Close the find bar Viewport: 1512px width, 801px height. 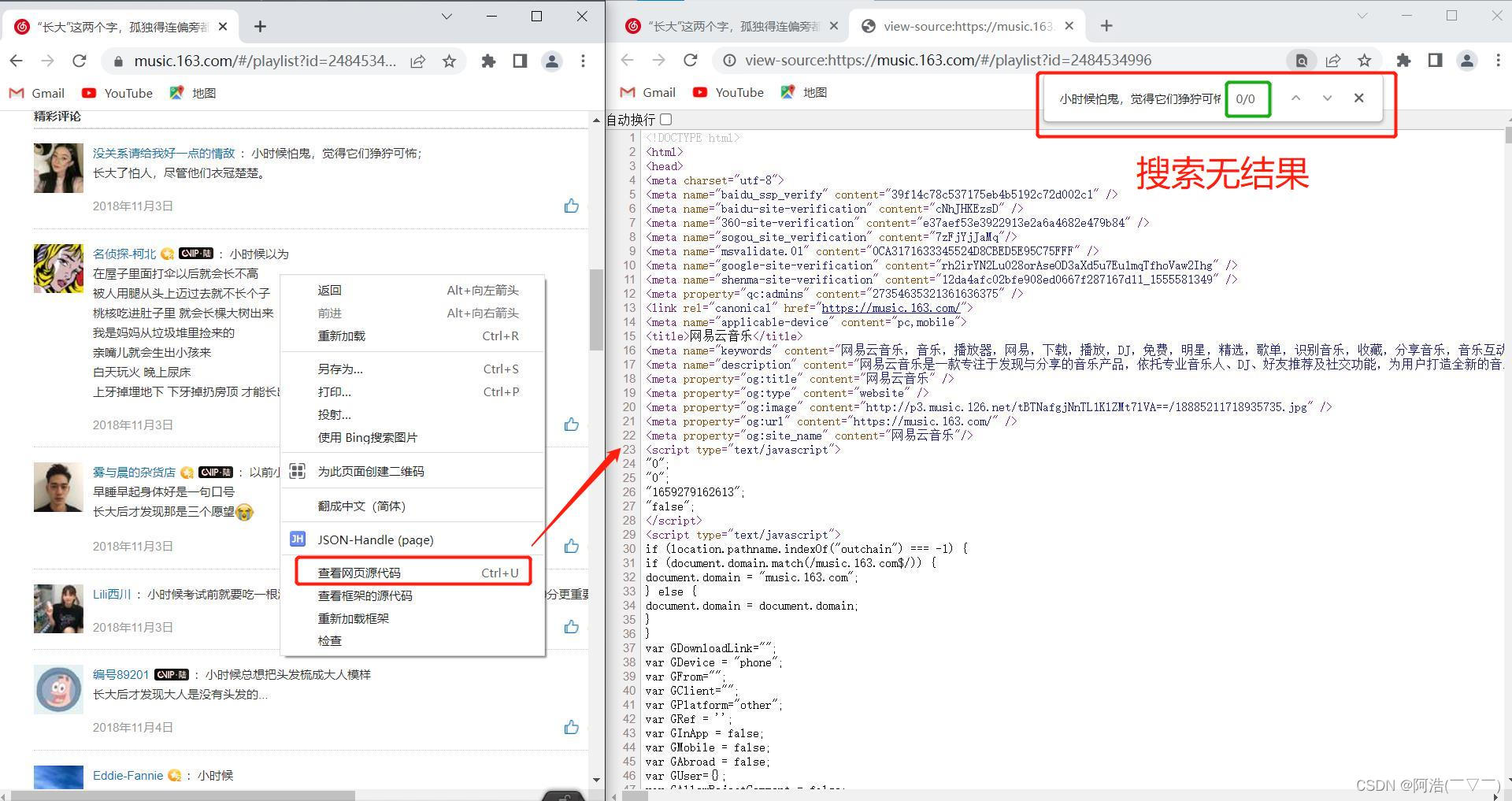coord(1358,98)
